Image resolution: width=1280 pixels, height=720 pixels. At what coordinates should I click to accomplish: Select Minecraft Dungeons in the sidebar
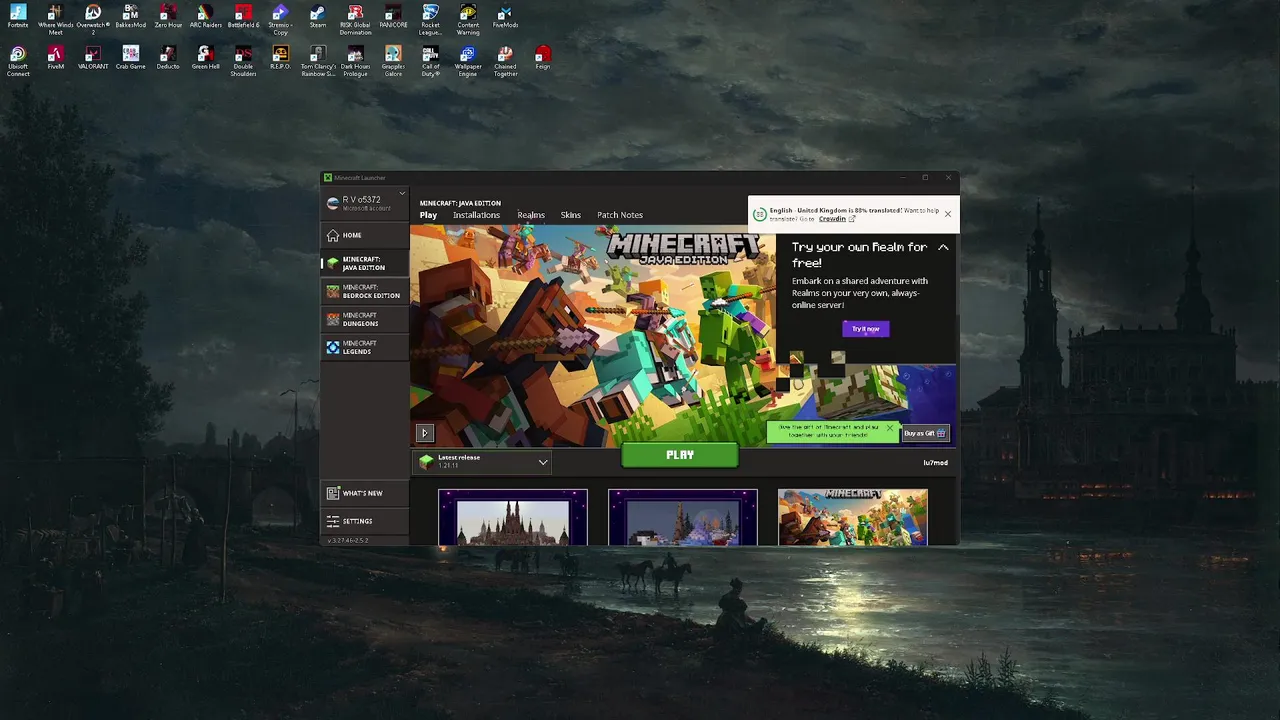(x=363, y=319)
